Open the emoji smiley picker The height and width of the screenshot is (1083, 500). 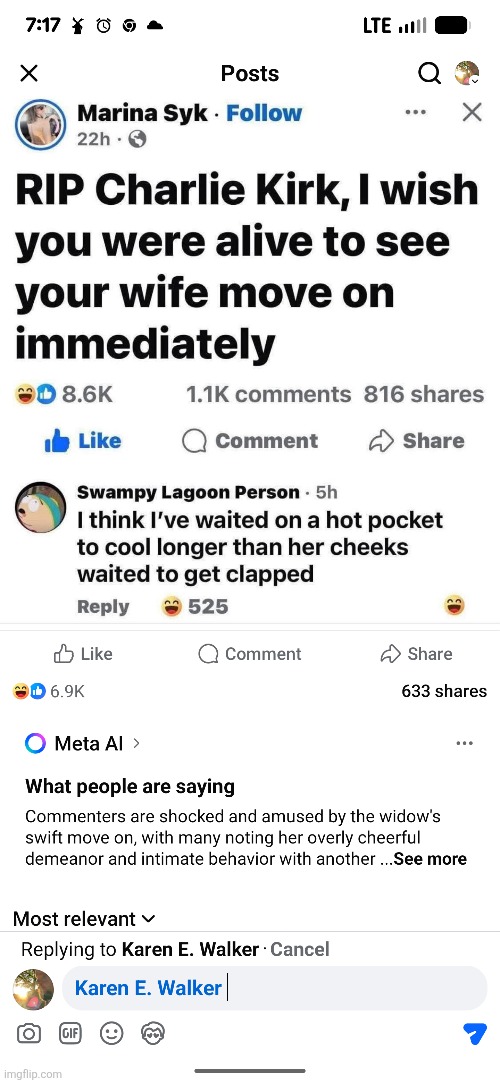[x=111, y=1033]
